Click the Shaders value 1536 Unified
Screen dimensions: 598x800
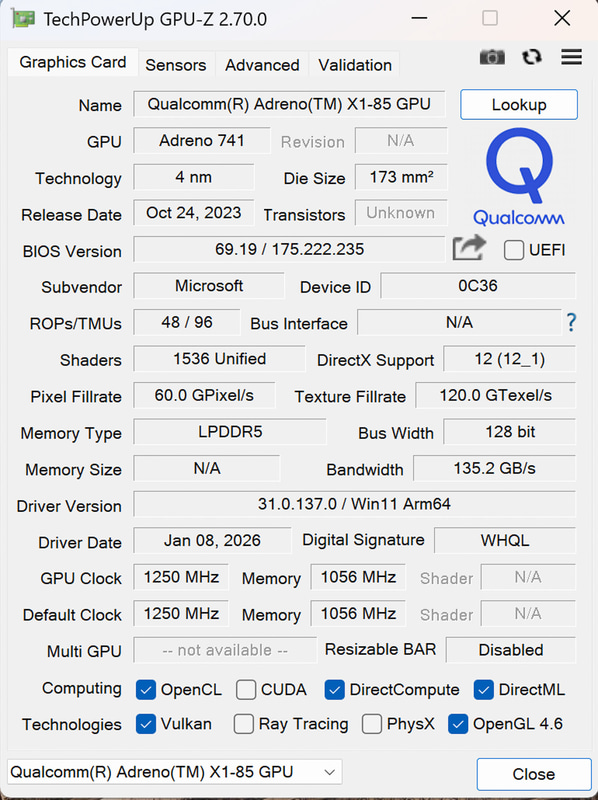[x=219, y=359]
